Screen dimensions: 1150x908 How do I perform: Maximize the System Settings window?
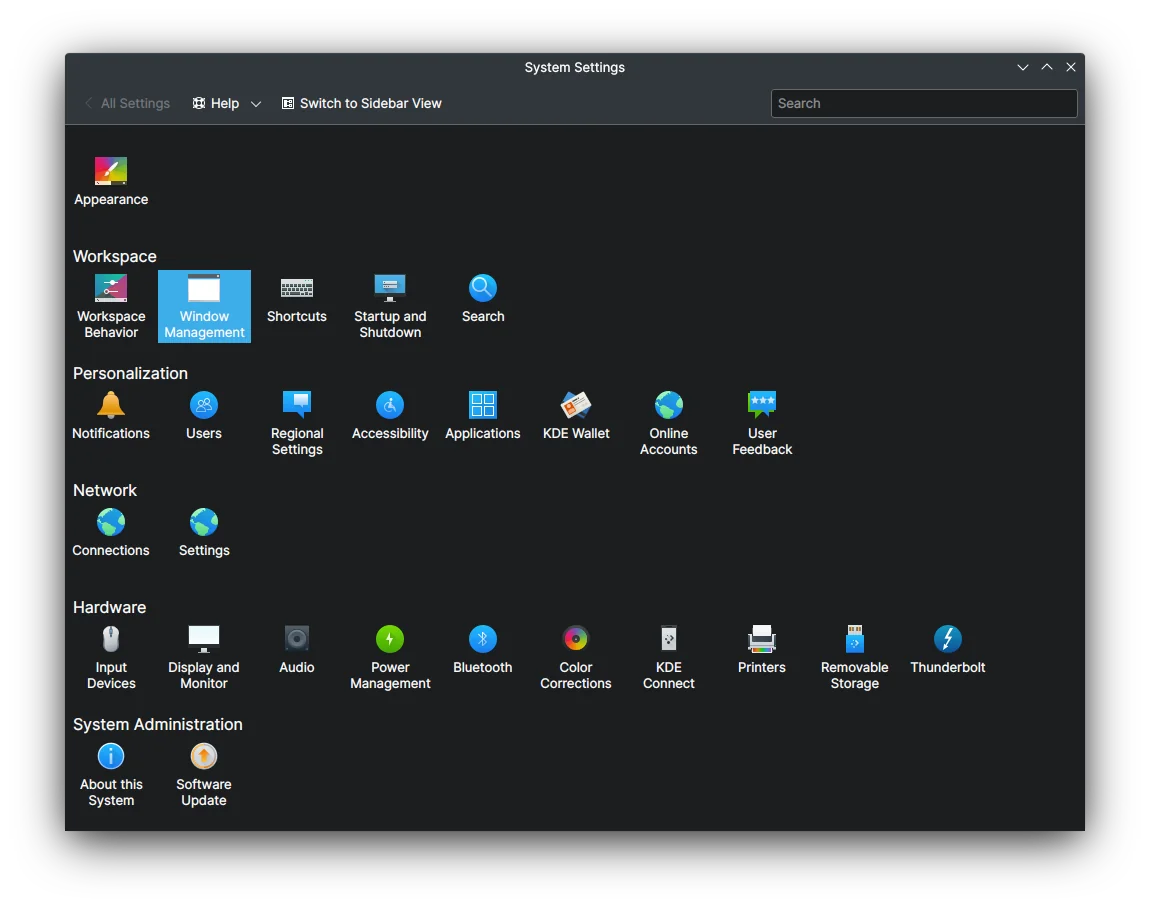coord(1047,67)
